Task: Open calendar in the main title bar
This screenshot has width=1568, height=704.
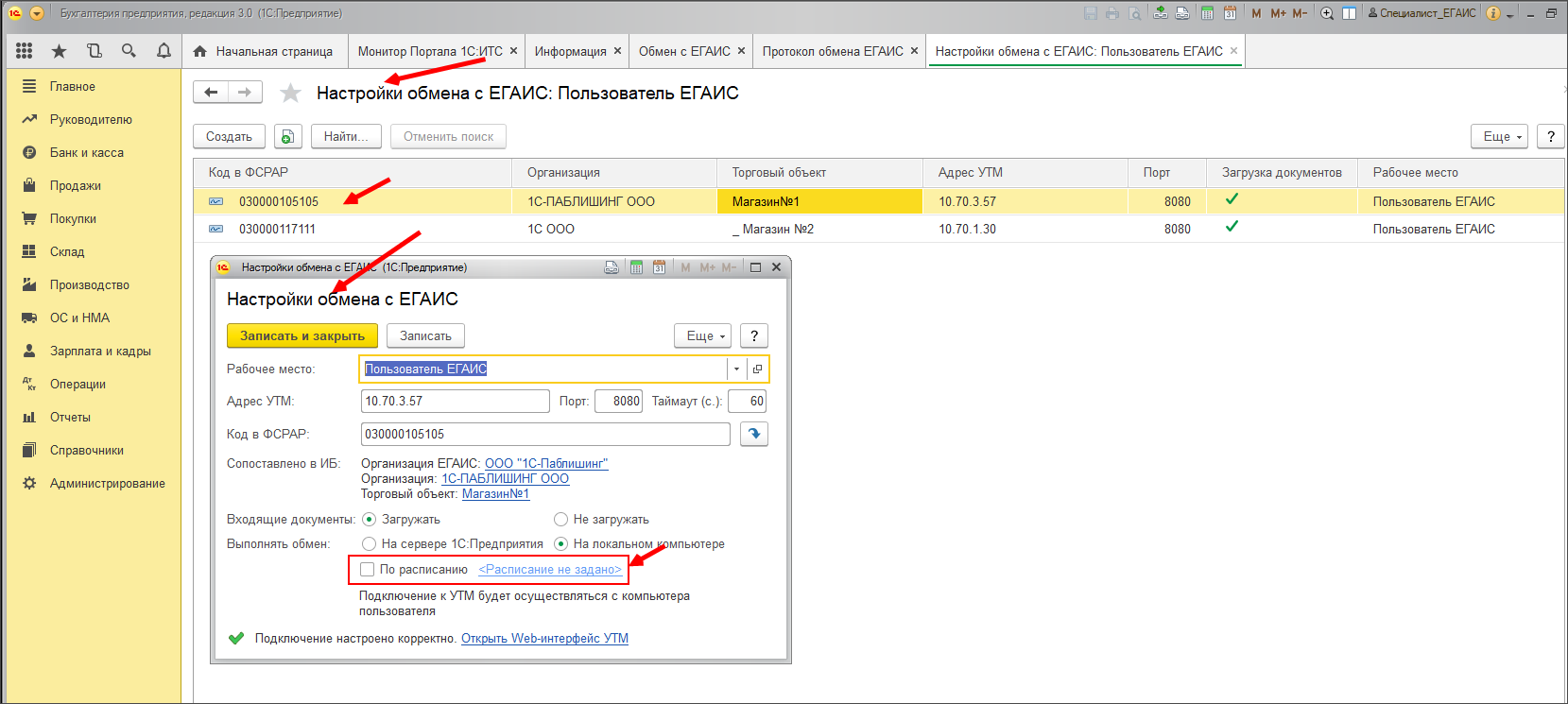Action: coord(1230,13)
